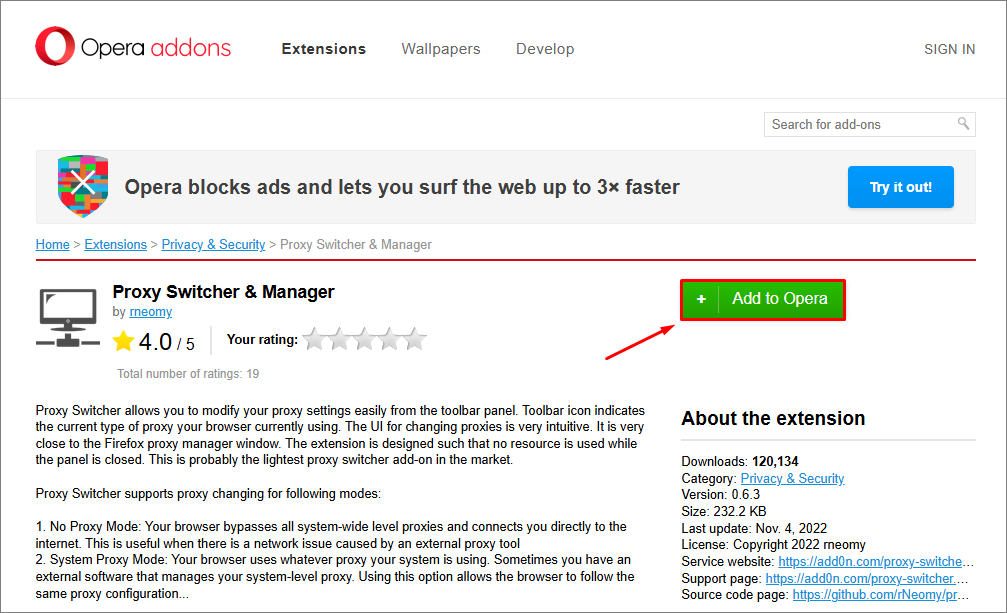Click the banner text about blocking ads
This screenshot has height=613, width=1007.
402,187
